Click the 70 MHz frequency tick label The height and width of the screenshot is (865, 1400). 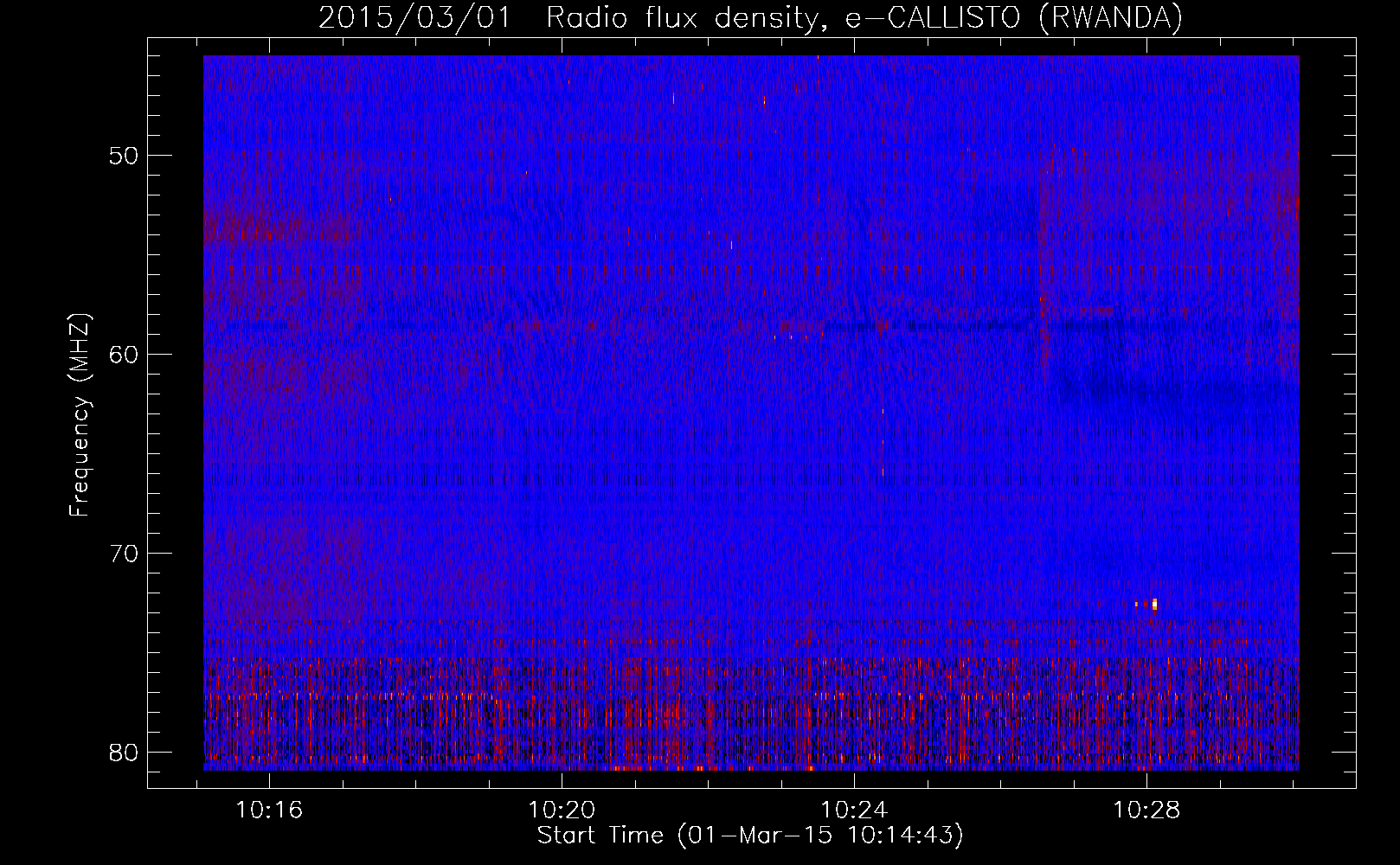[x=124, y=554]
